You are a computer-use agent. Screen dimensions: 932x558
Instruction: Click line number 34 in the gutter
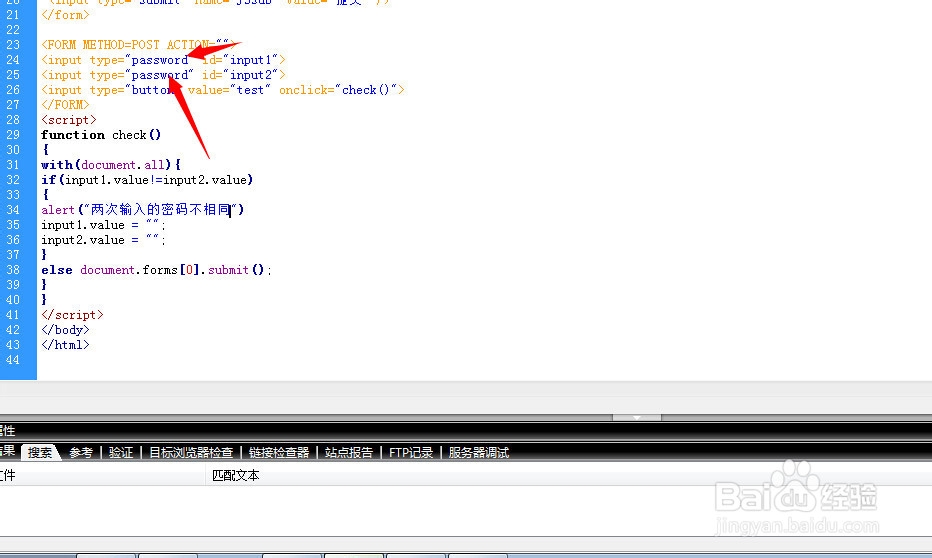(x=13, y=210)
